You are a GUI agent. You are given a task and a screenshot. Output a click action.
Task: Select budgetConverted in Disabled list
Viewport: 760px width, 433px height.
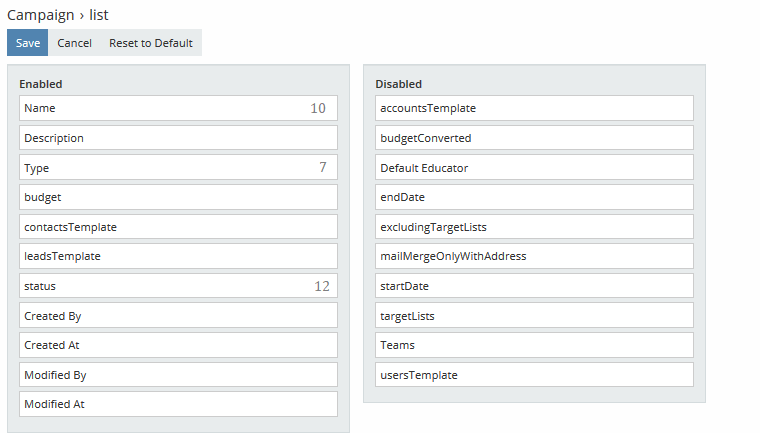[x=534, y=138]
